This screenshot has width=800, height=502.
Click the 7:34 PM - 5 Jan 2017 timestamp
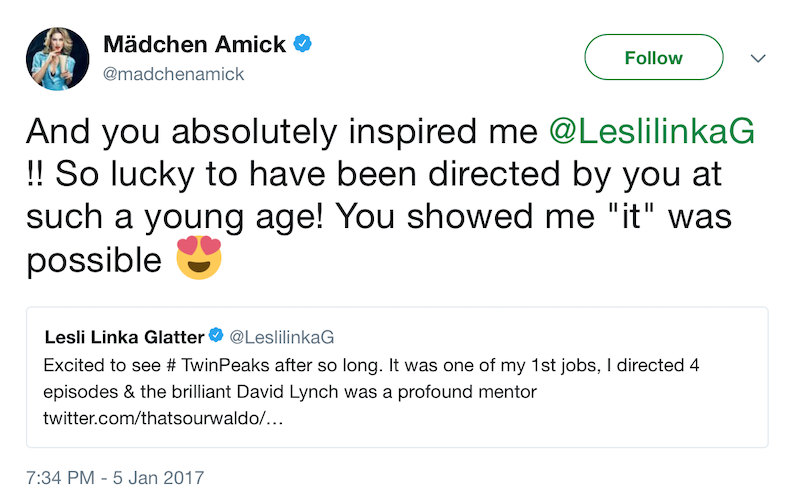click(114, 477)
